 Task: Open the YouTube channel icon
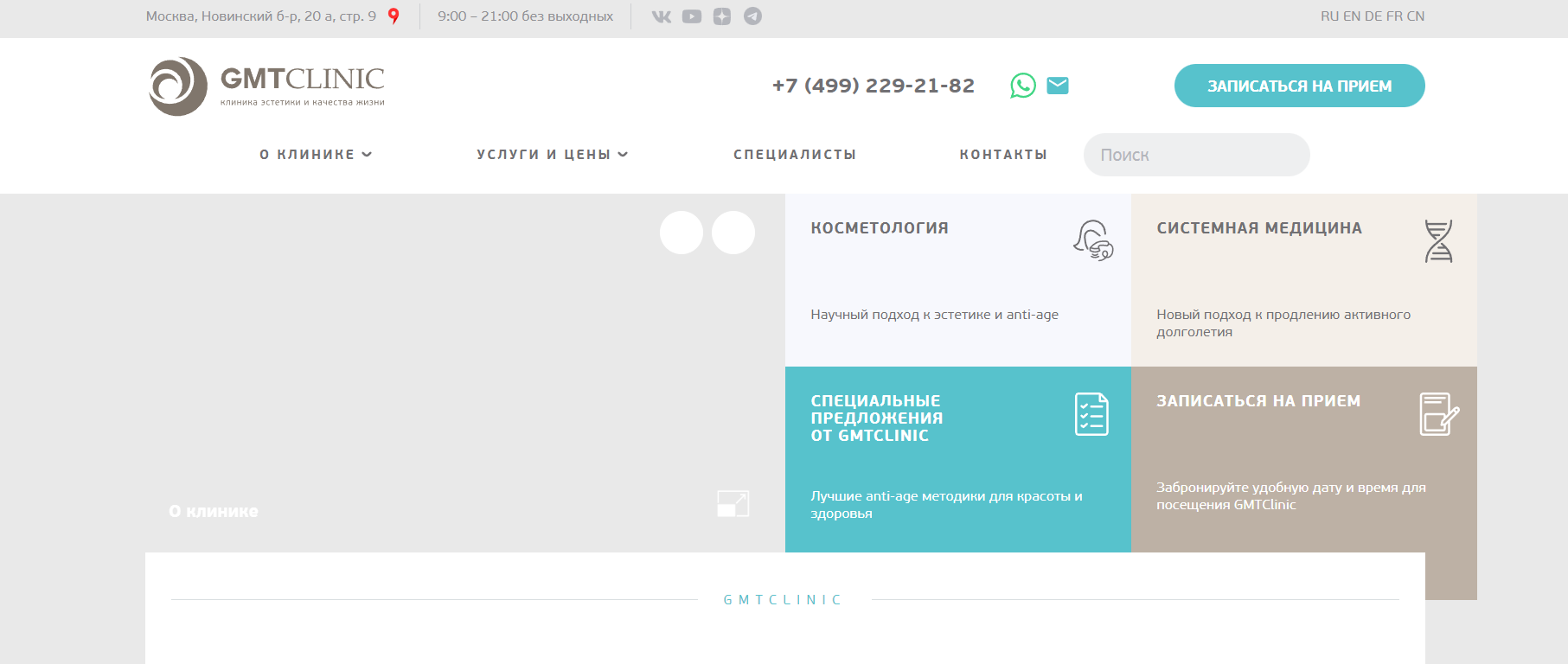click(692, 16)
